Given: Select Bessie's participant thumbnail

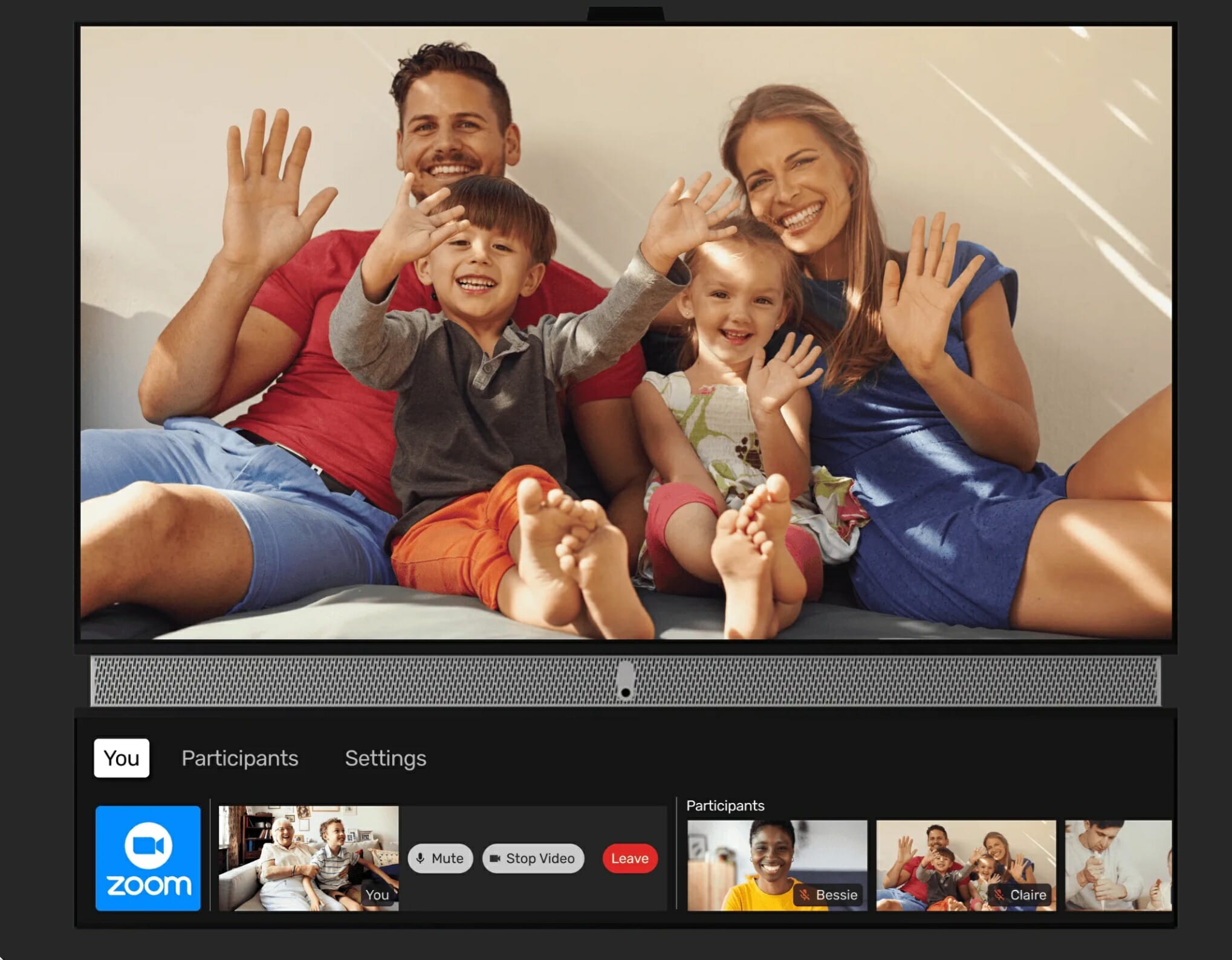Looking at the screenshot, I should click(777, 865).
